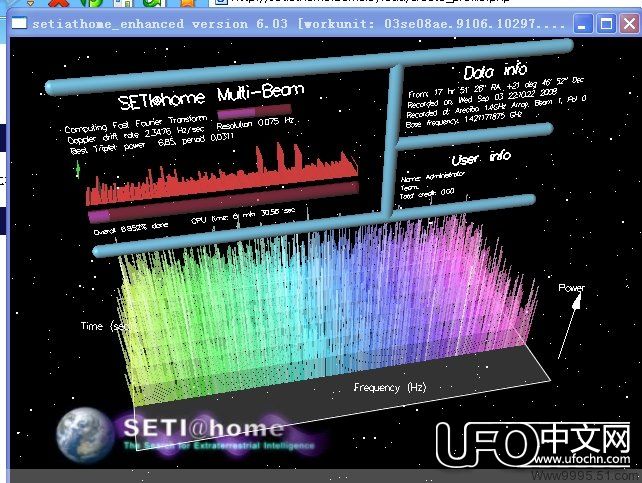
Task: Click the From 17 hr 51' 26" RA line
Action: [496, 87]
